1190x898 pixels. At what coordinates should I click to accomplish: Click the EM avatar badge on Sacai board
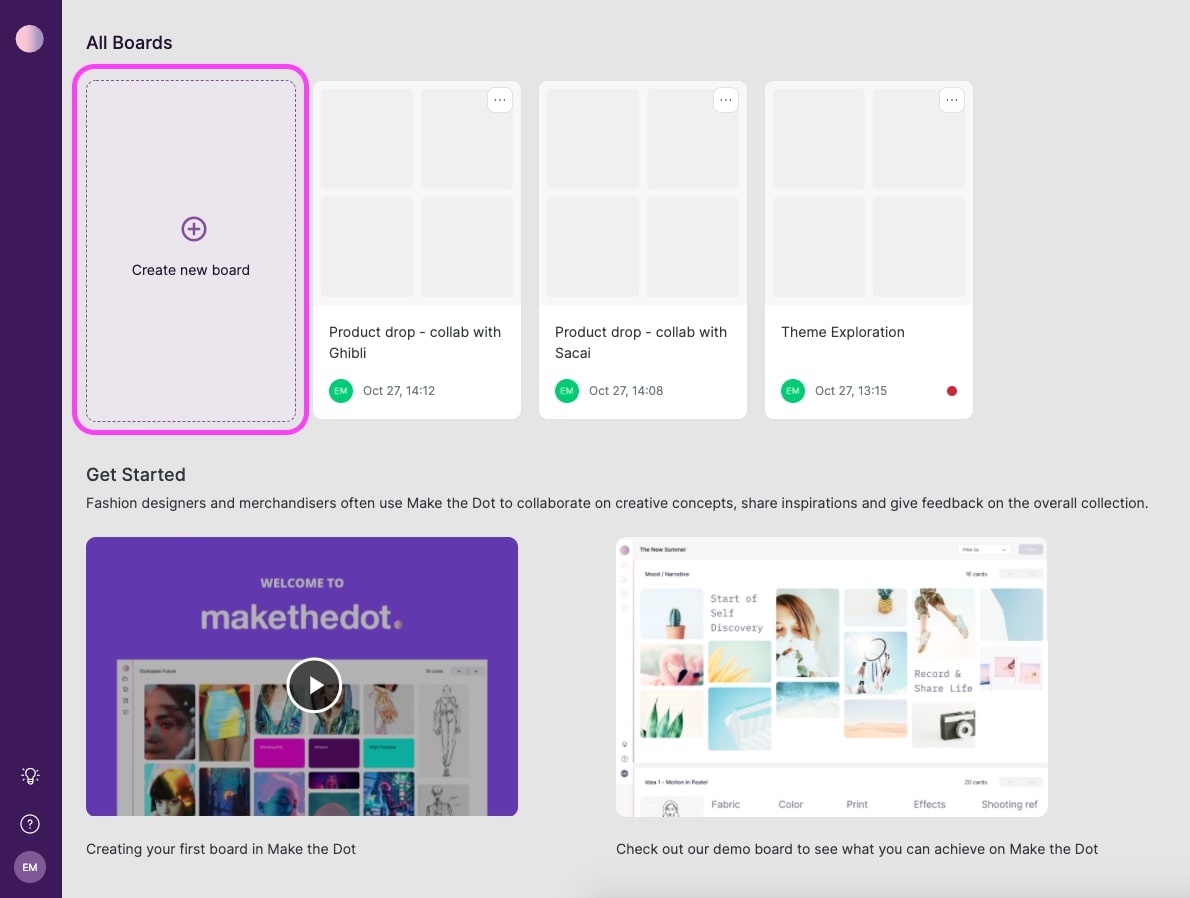coord(567,391)
